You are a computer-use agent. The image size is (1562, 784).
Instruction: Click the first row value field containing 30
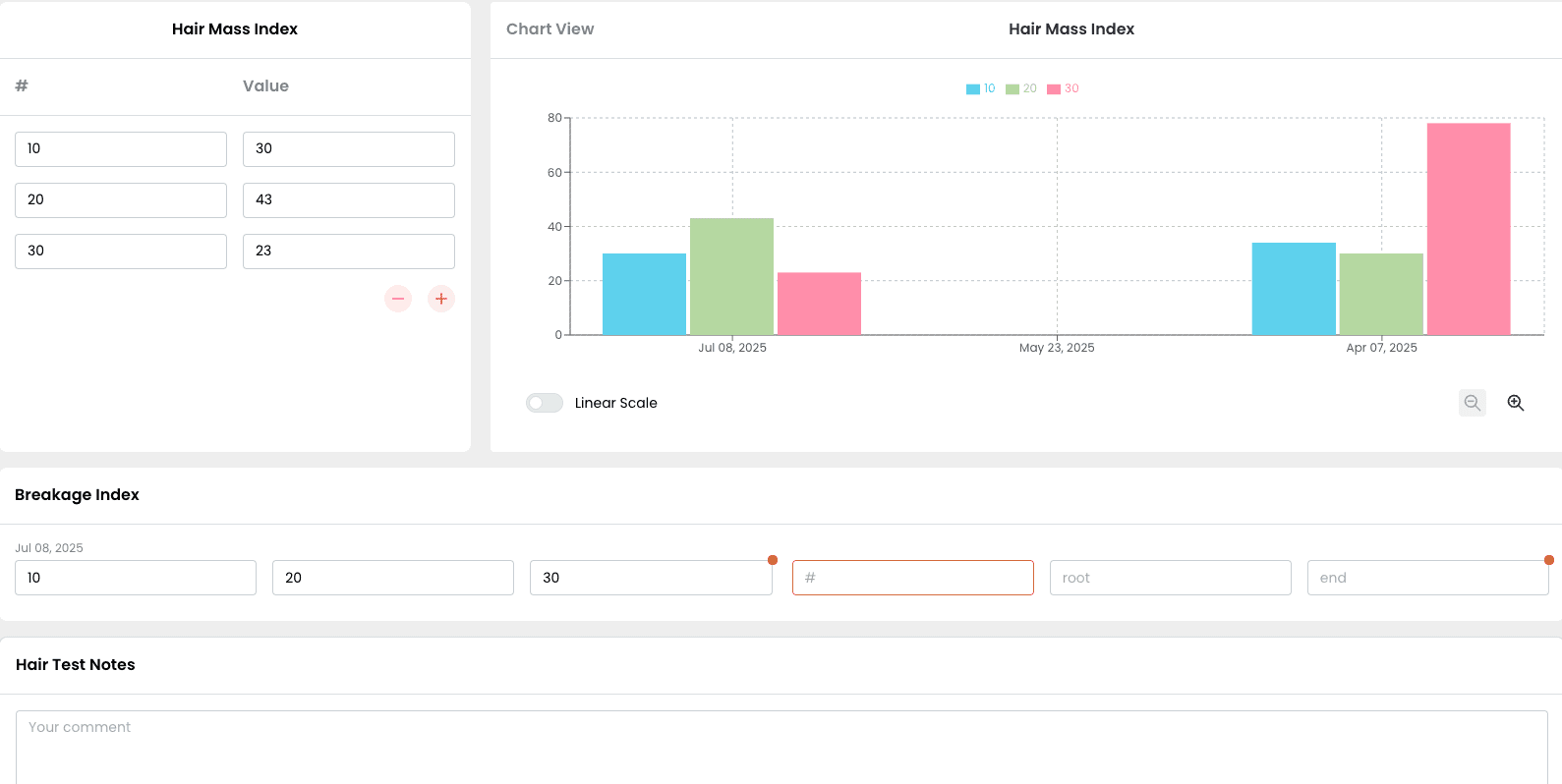coord(348,149)
